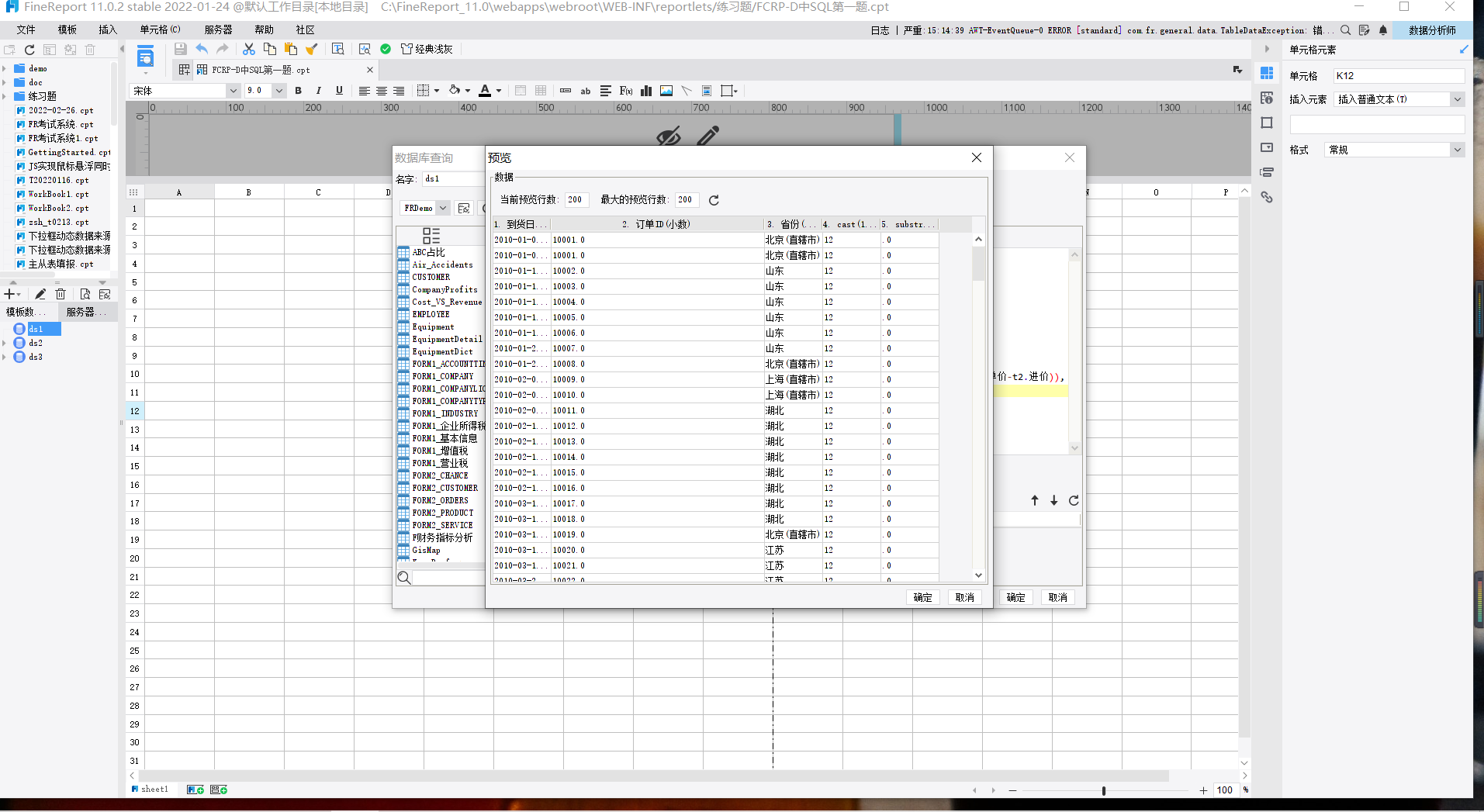1484x812 pixels.
Task: Click the Undo arrow icon
Action: coord(202,49)
